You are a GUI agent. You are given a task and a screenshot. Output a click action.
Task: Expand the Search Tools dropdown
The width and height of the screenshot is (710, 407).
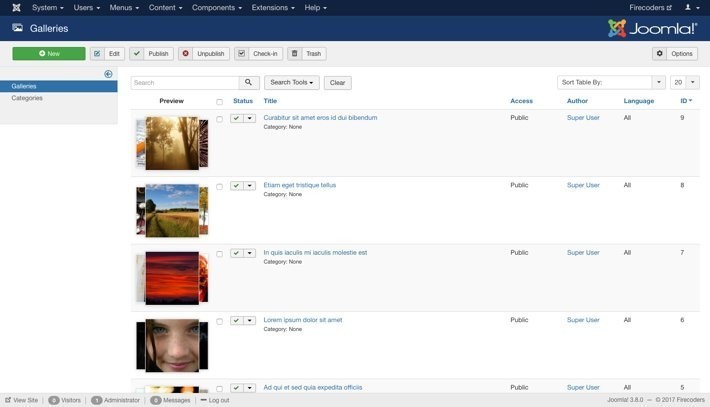[292, 82]
